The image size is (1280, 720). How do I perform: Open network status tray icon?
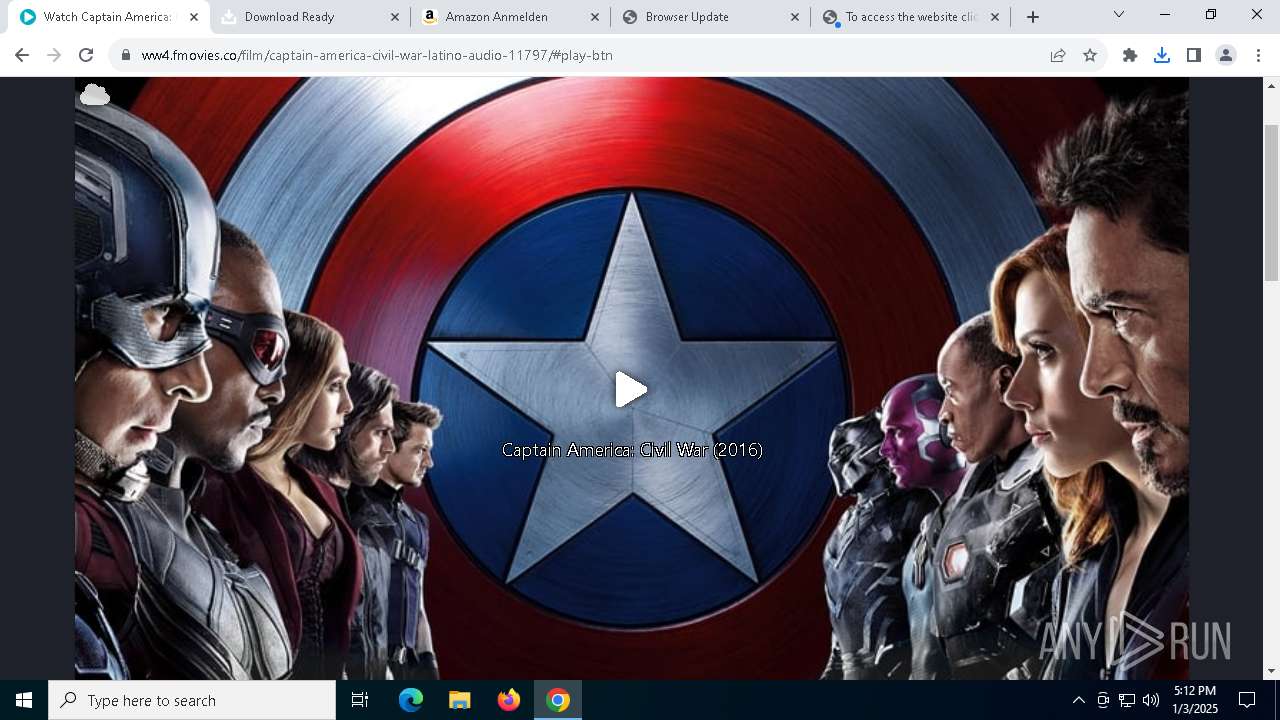point(1127,700)
